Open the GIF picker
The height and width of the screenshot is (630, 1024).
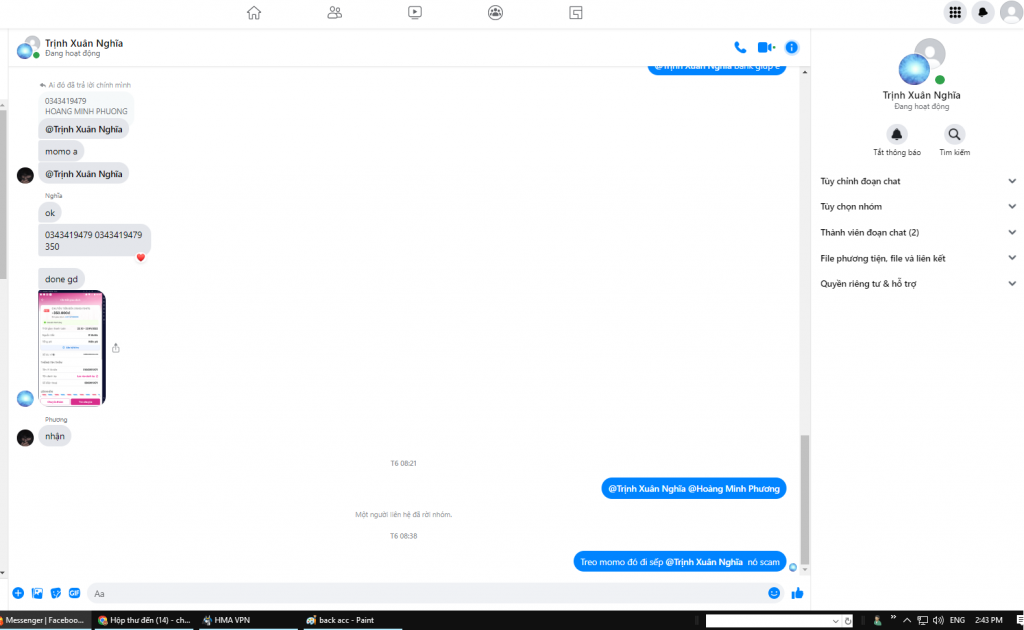click(x=74, y=593)
